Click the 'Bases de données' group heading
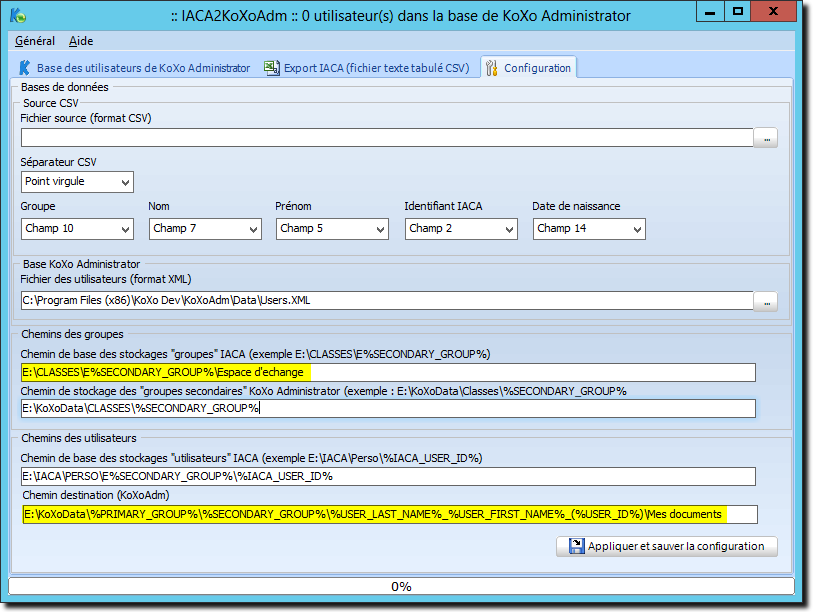 pos(65,87)
